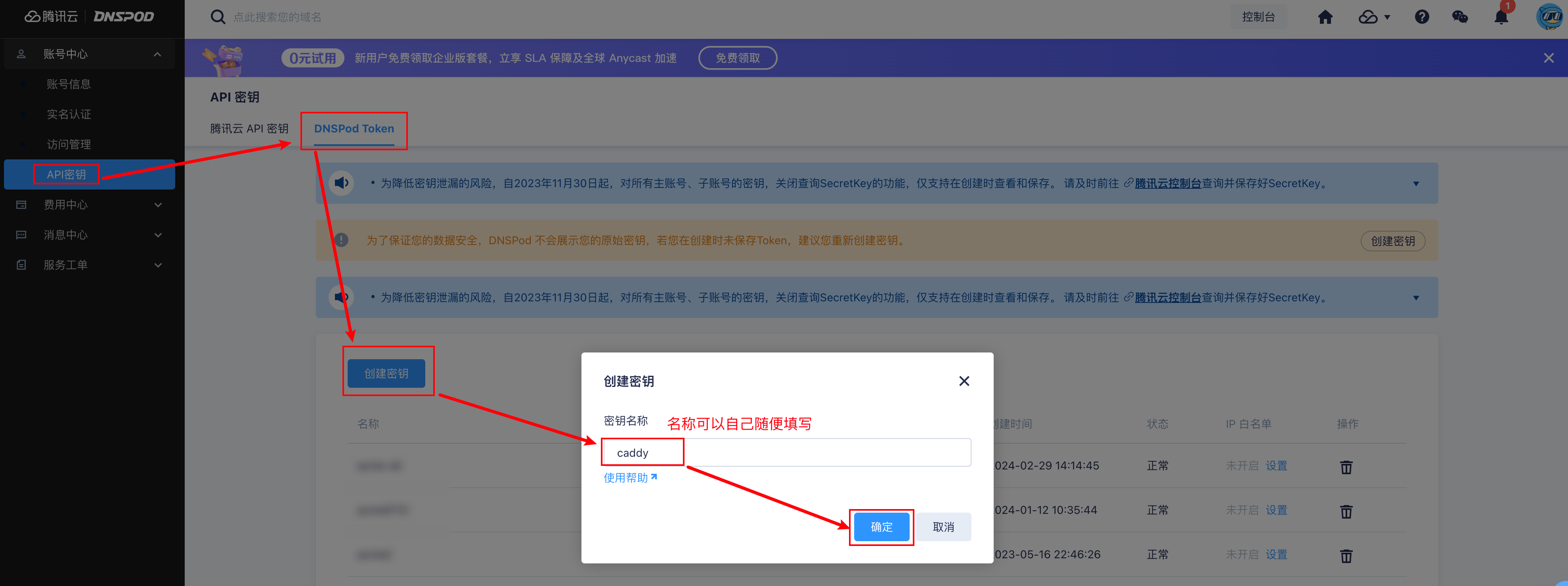Click the warning icon in orange notice
Screen dimensions: 1568x586
(x=342, y=240)
